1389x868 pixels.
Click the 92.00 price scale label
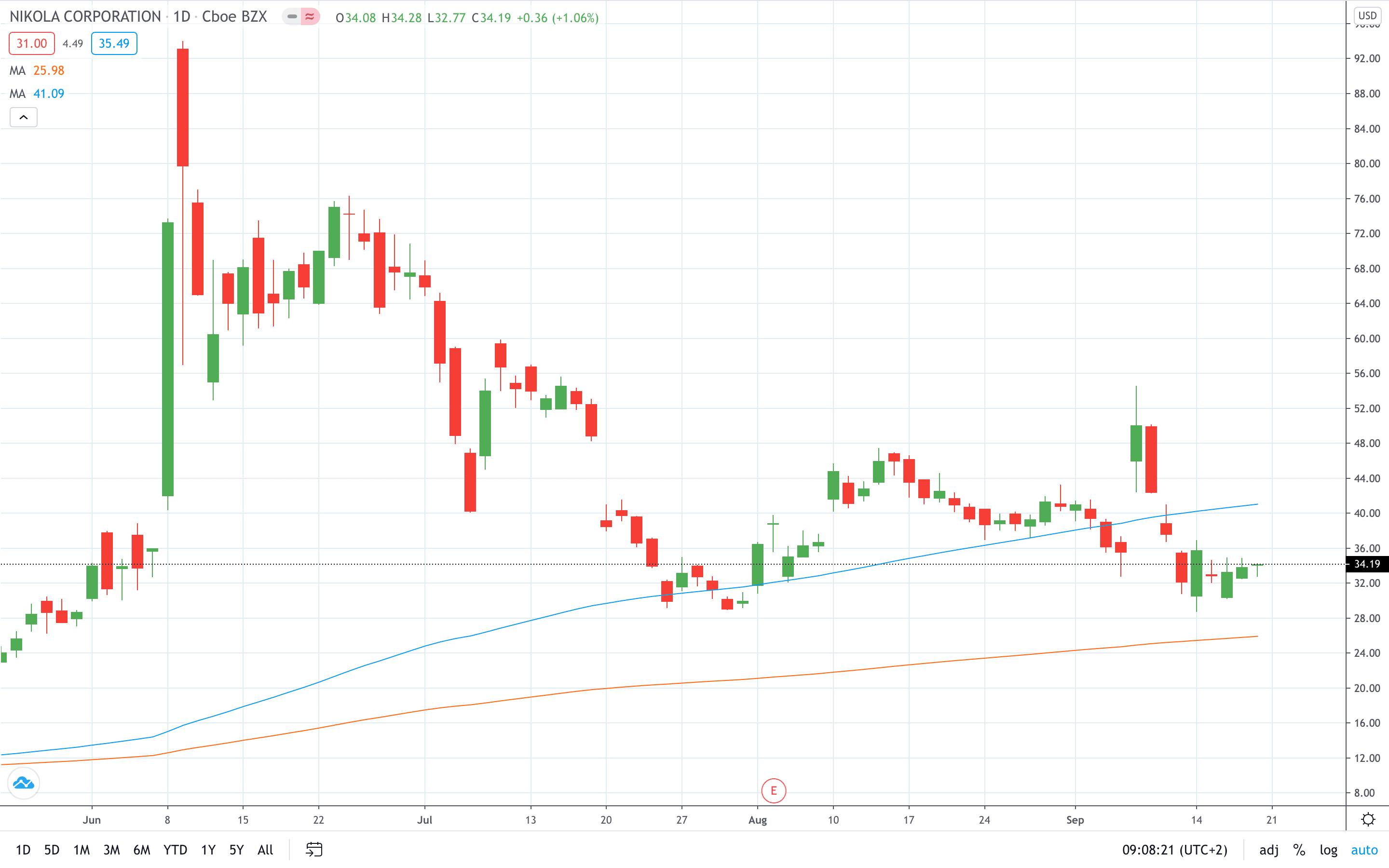1367,58
